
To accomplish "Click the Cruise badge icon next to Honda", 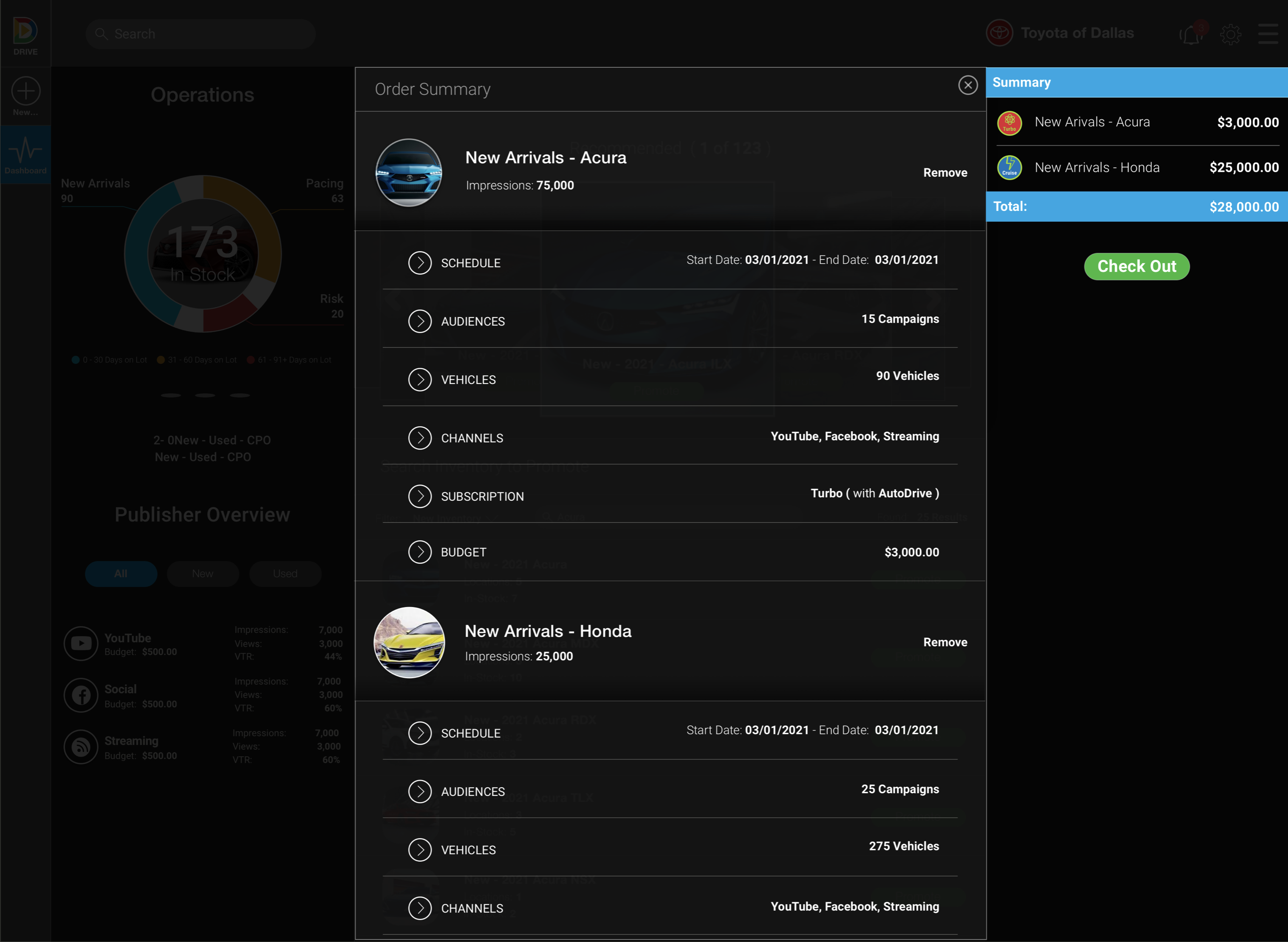I will tap(1009, 167).
